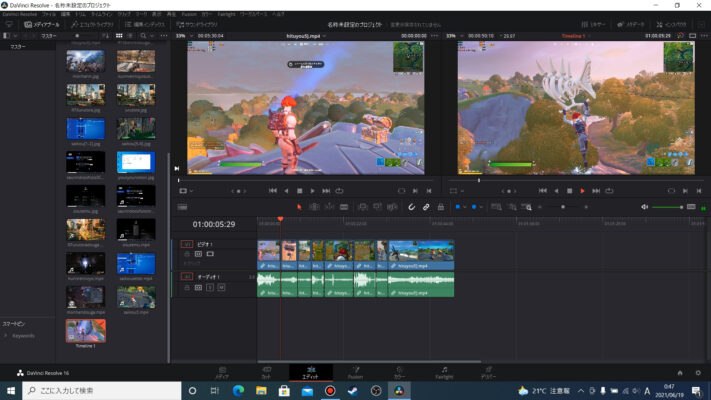Open timeline view options icon

point(182,207)
